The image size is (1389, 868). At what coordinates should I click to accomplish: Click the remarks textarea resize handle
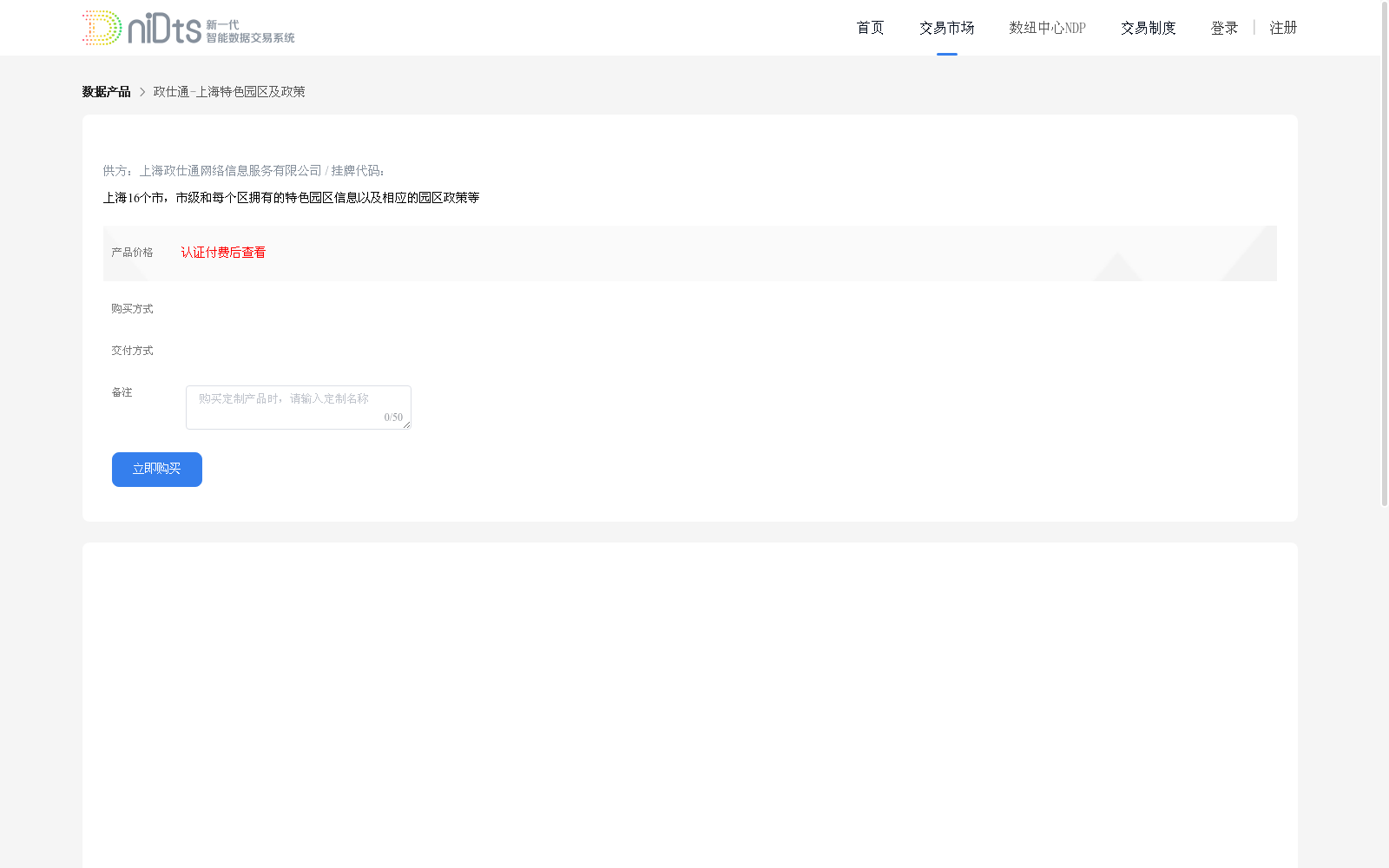(x=406, y=424)
